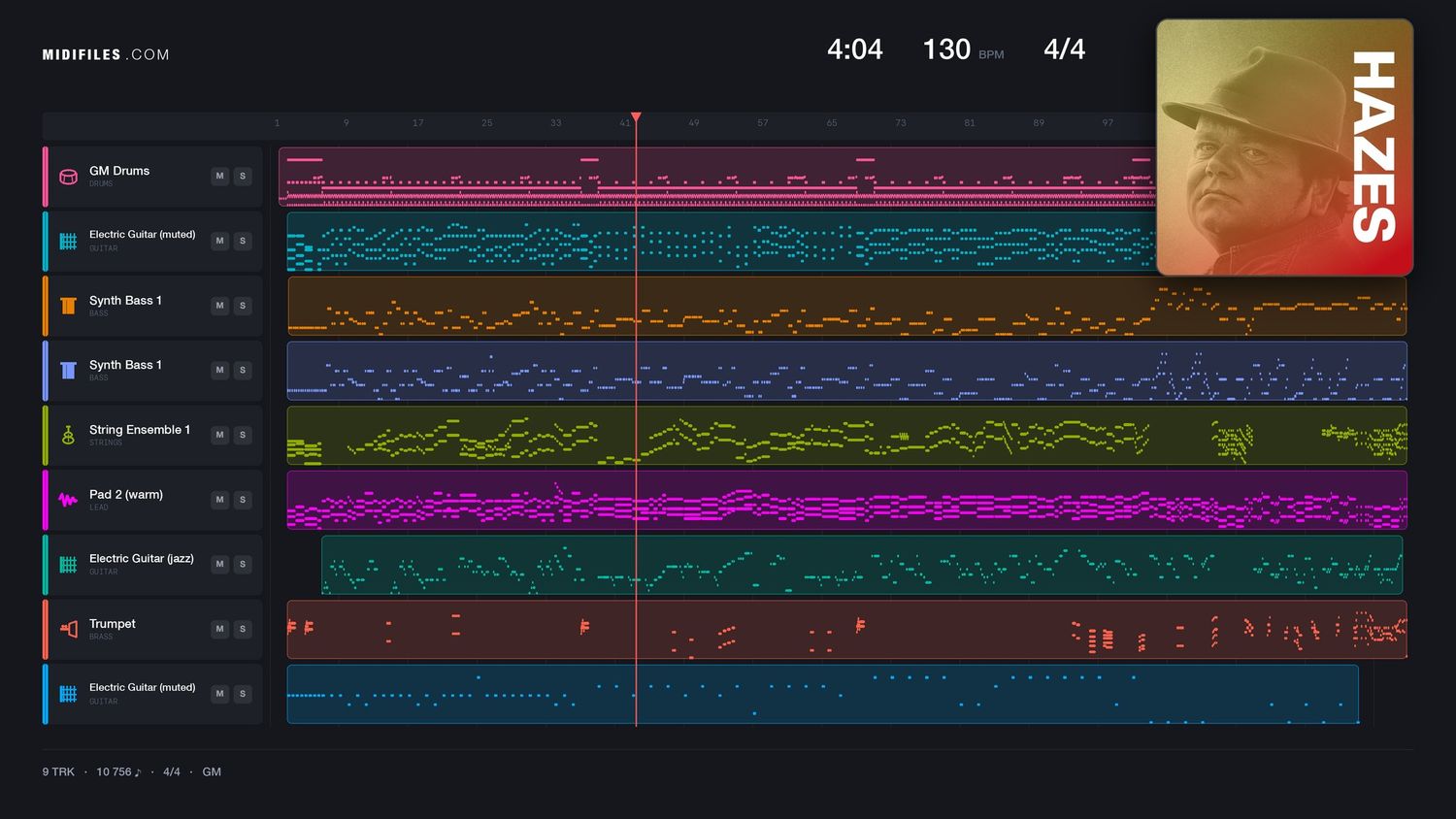Select the Electric Guitar (jazz) track name
1456x819 pixels.
[x=142, y=559]
